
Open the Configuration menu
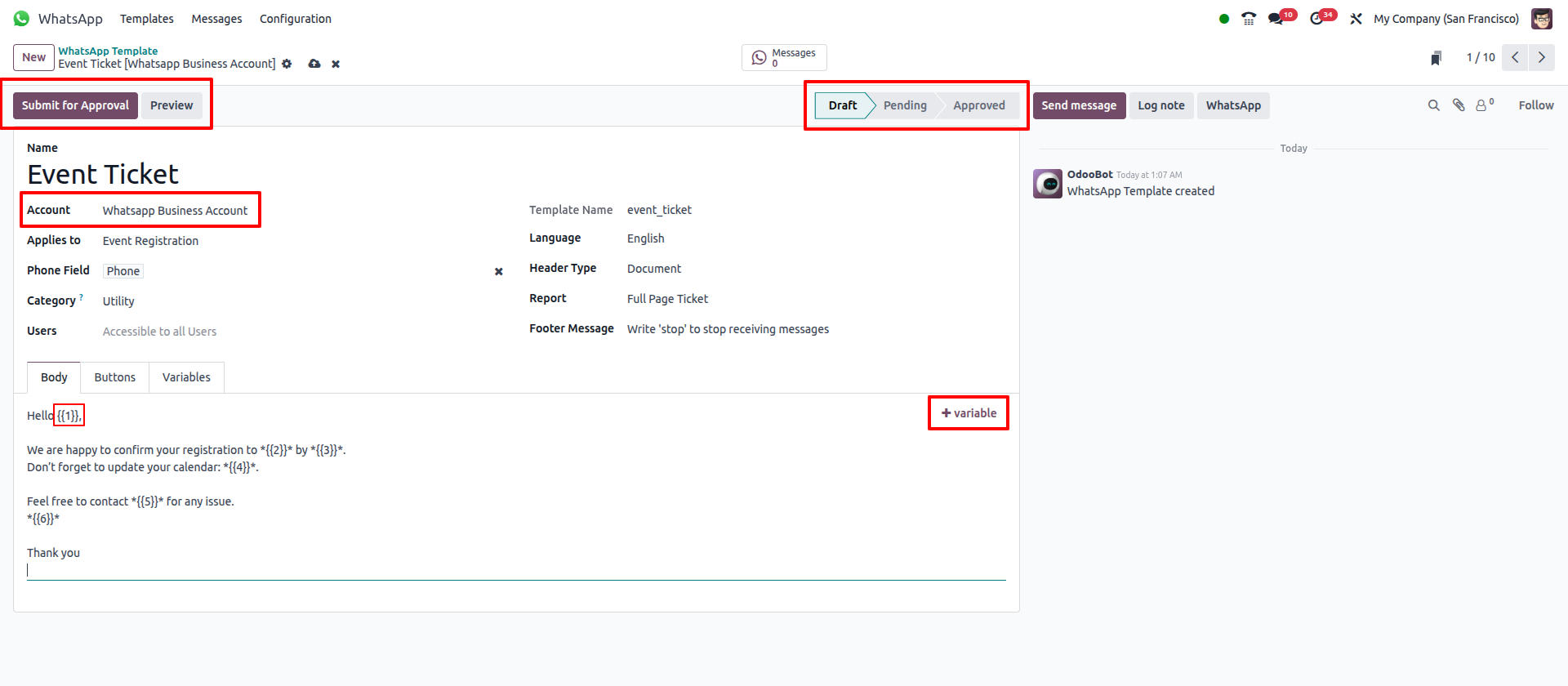295,19
